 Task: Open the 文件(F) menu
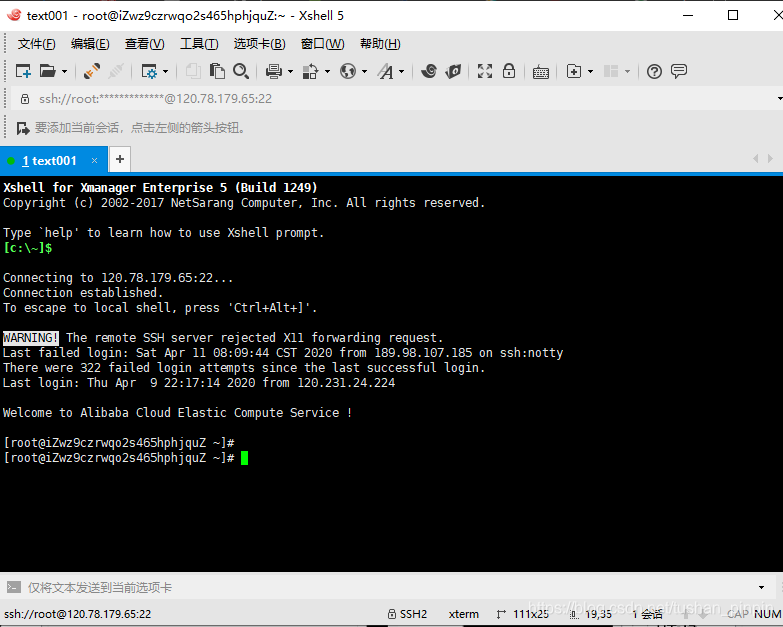(36, 44)
